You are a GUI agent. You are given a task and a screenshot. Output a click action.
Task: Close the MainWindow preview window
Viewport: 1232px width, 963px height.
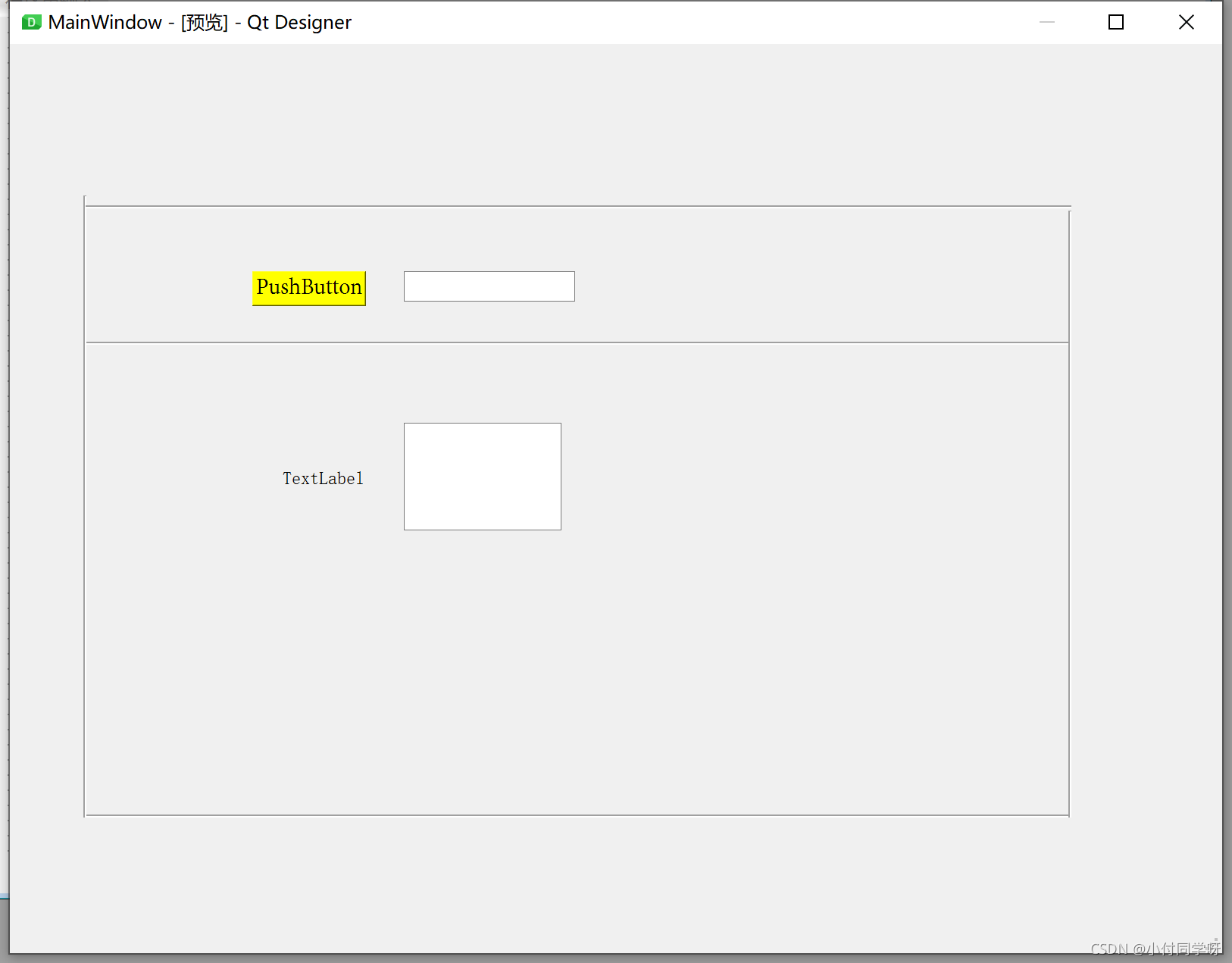1187,22
